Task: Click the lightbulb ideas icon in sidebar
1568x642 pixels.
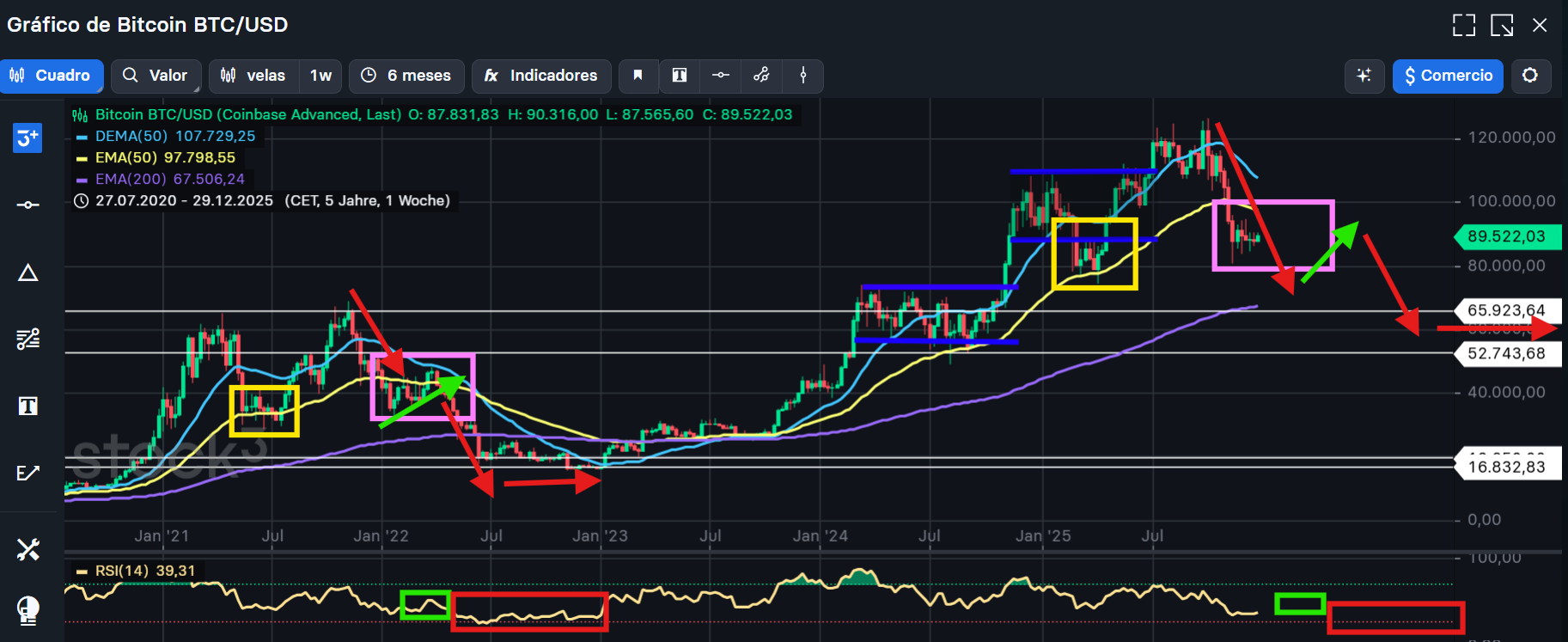Action: click(27, 610)
